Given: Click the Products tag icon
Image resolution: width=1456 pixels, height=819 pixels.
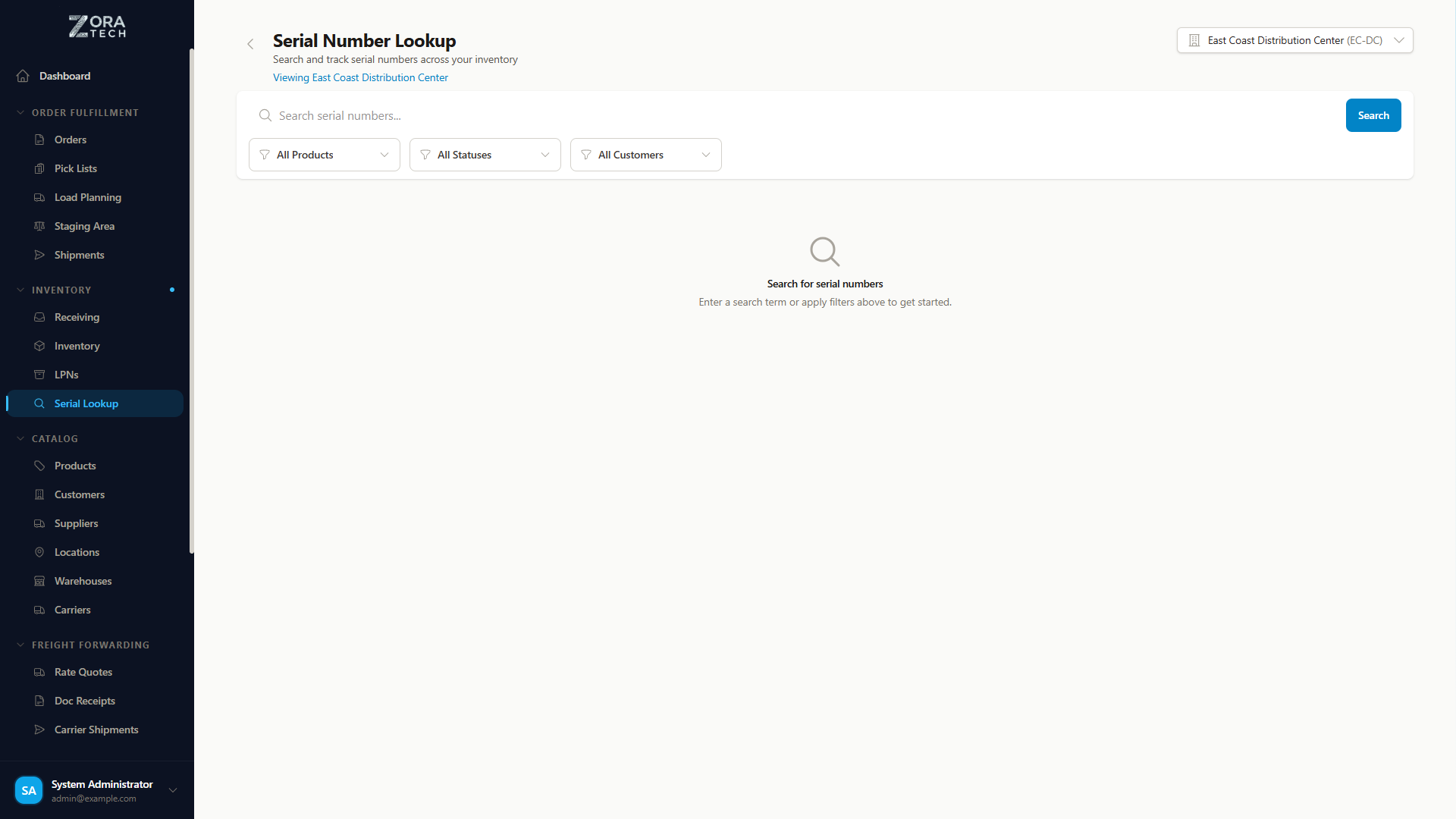Looking at the screenshot, I should pyautogui.click(x=39, y=466).
